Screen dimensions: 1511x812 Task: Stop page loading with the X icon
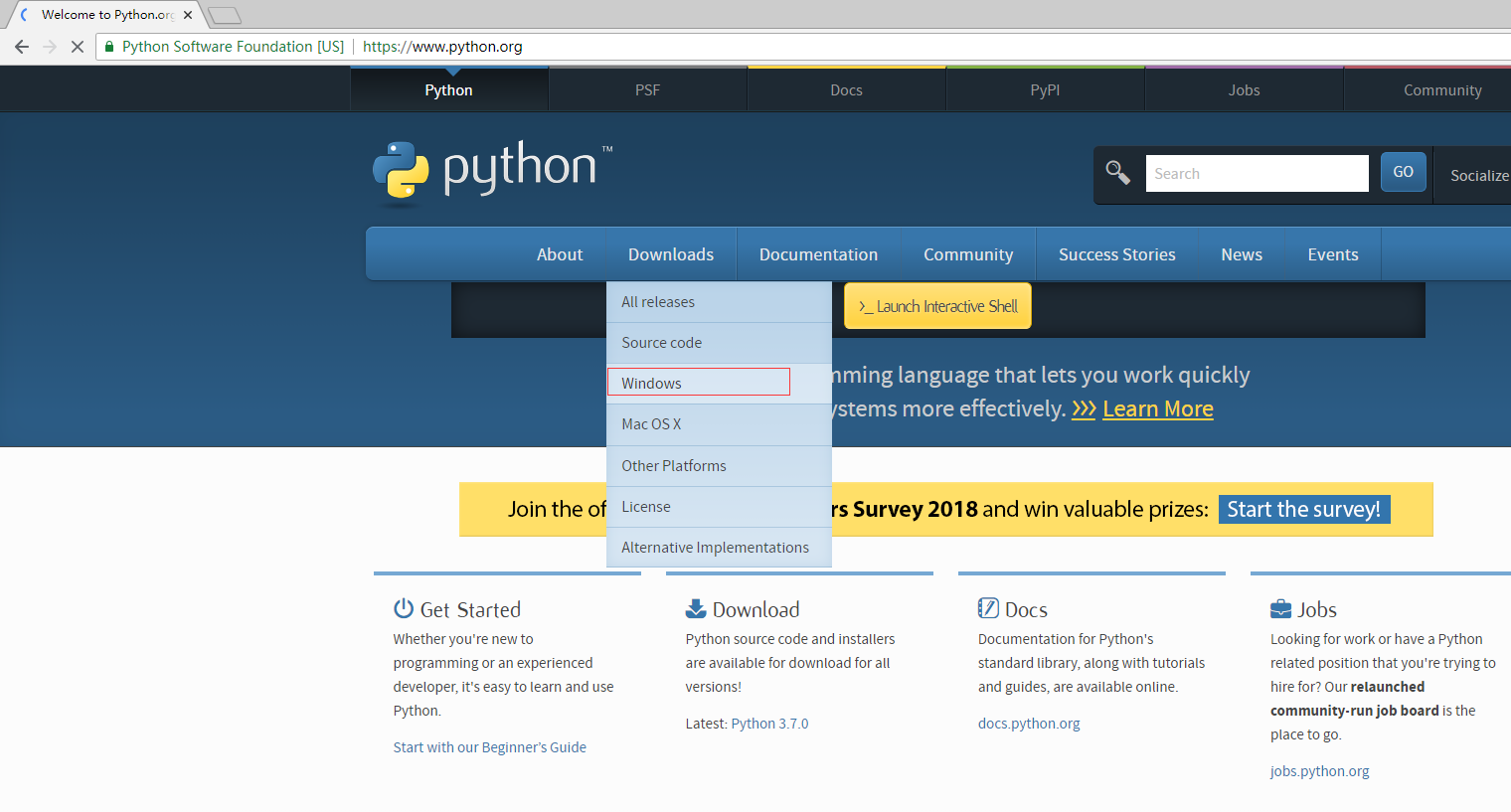pos(77,47)
